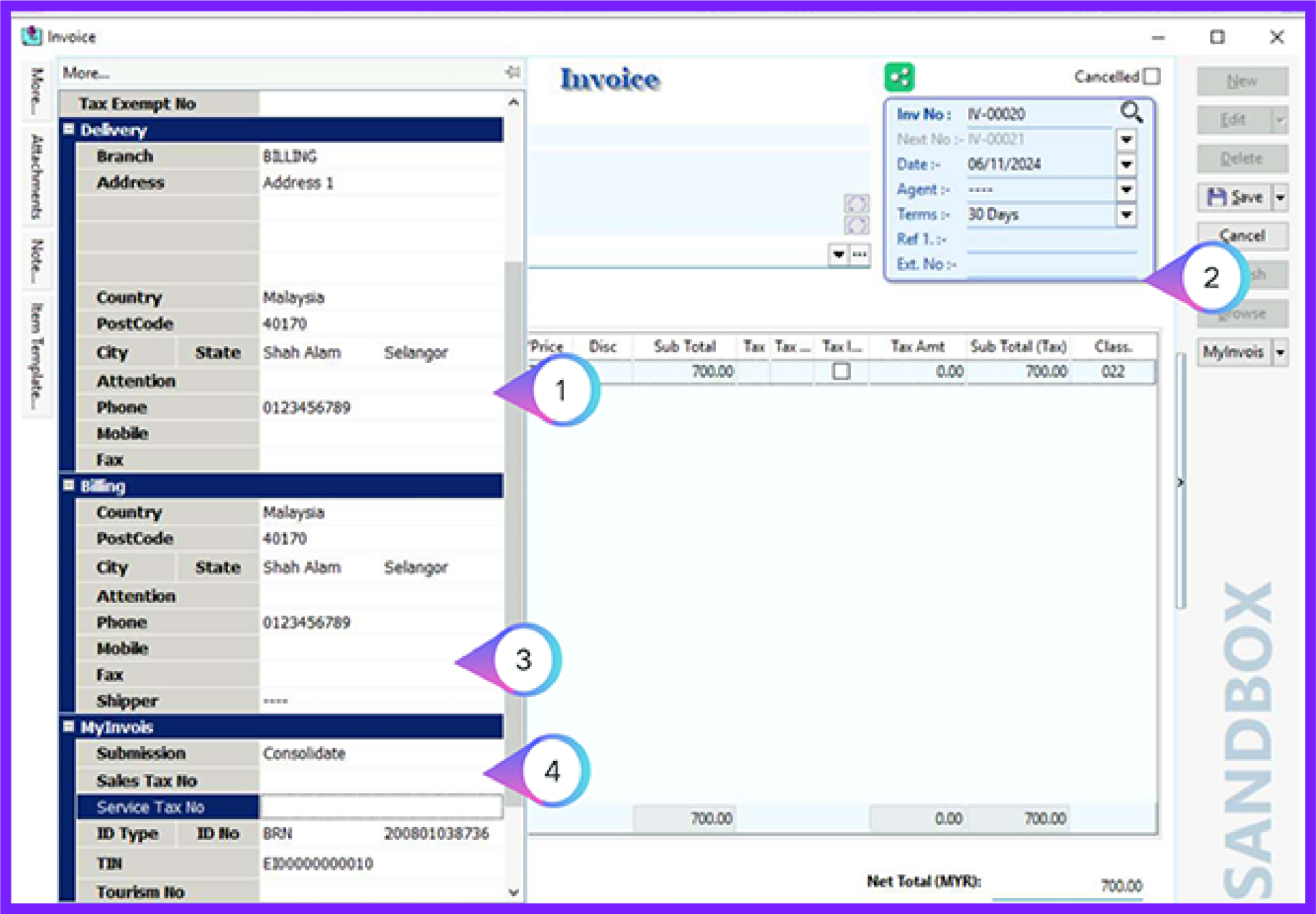Click the pin icon on the More panel header
This screenshot has height=914, width=1316.
point(512,73)
